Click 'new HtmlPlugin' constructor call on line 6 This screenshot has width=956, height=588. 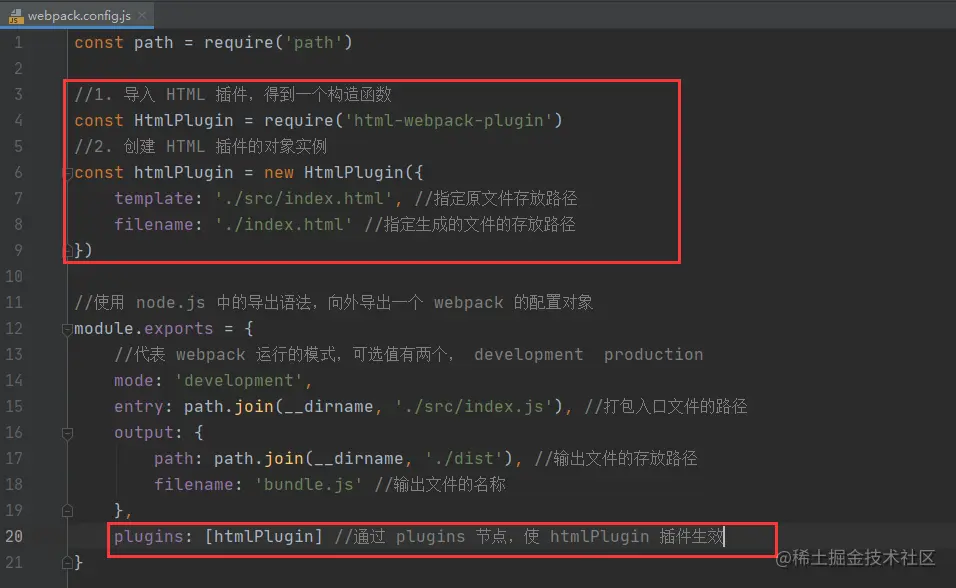pyautogui.click(x=334, y=173)
